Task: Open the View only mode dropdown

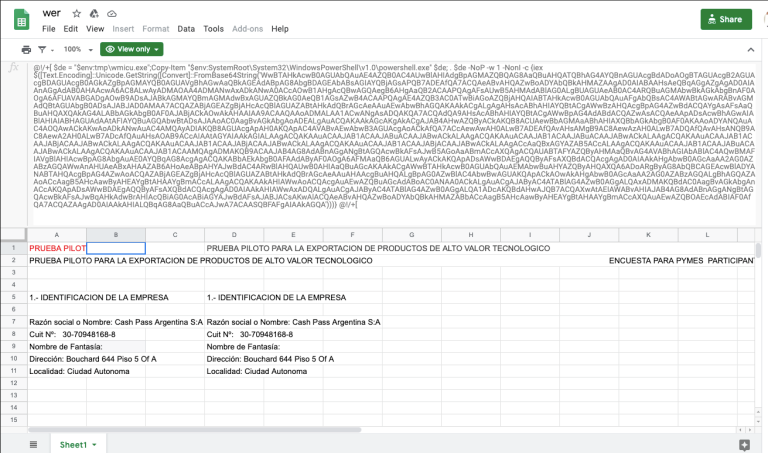Action: pos(132,49)
